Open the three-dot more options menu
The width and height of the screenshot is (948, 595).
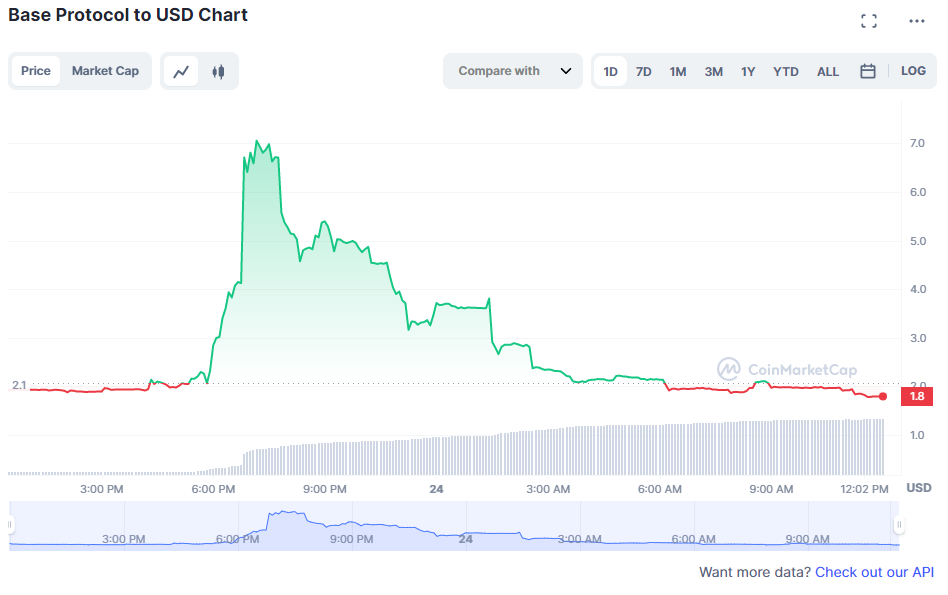point(917,21)
